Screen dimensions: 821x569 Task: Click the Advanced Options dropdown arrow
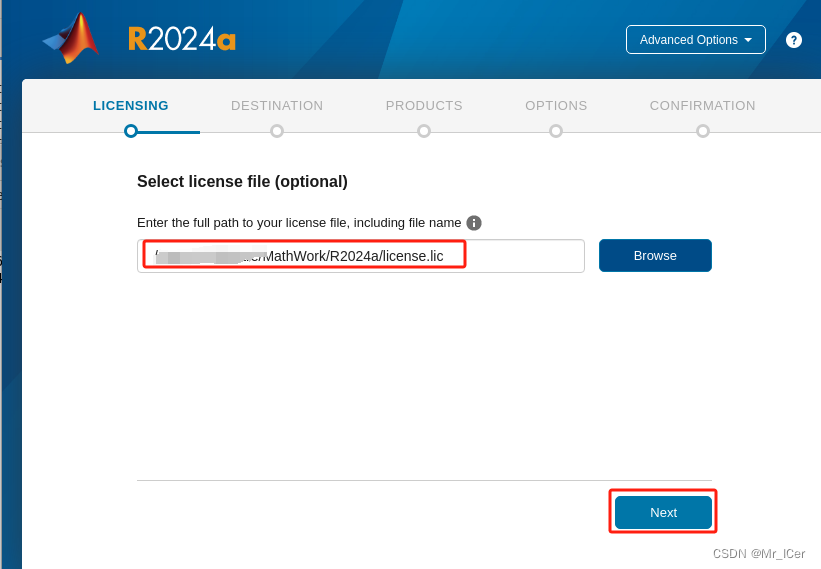click(x=748, y=40)
